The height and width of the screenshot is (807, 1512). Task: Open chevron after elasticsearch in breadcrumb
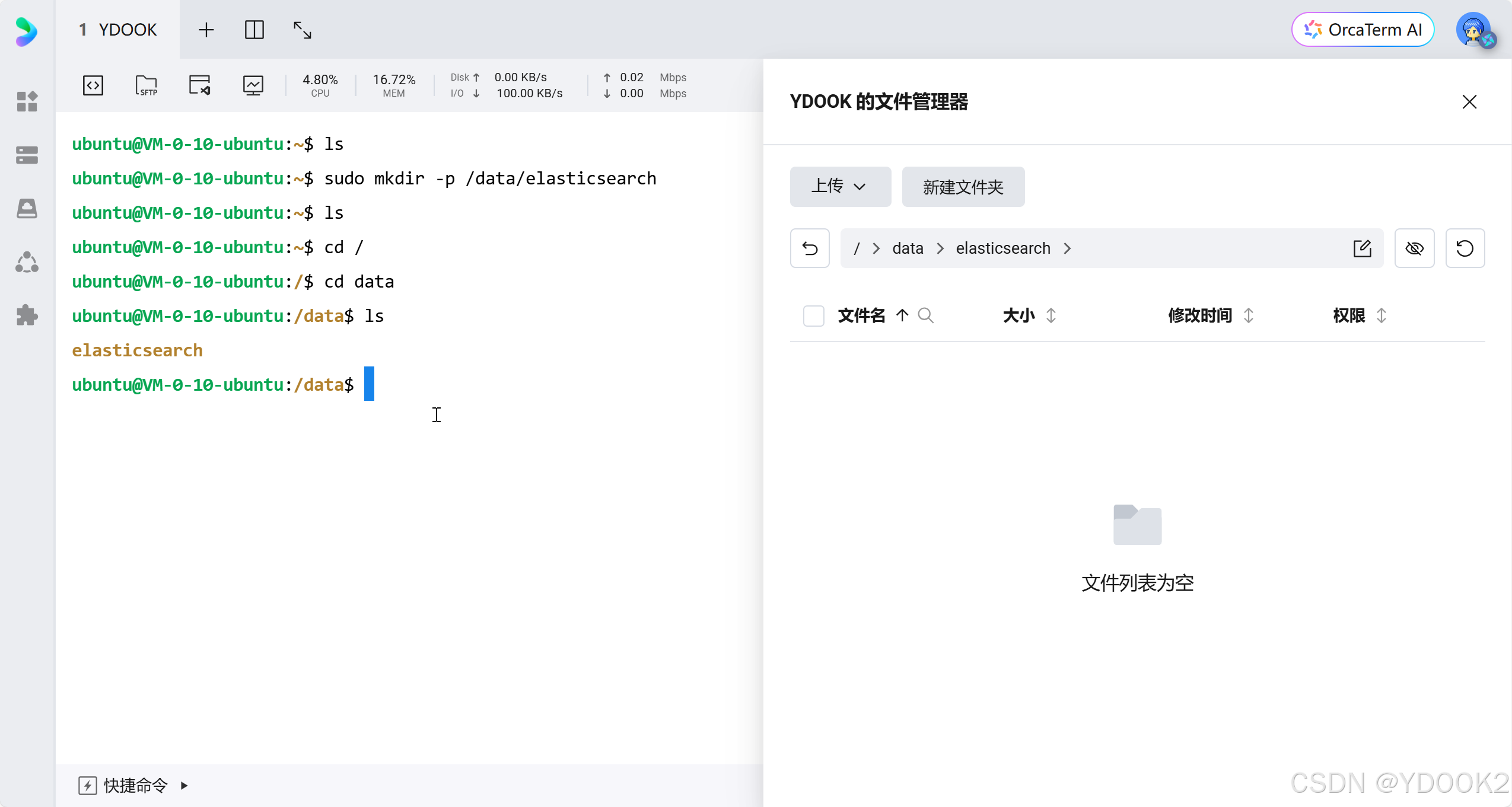[1067, 248]
